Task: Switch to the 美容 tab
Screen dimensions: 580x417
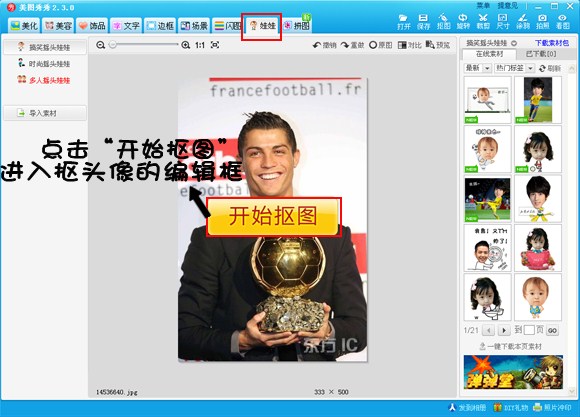Action: (x=58, y=26)
